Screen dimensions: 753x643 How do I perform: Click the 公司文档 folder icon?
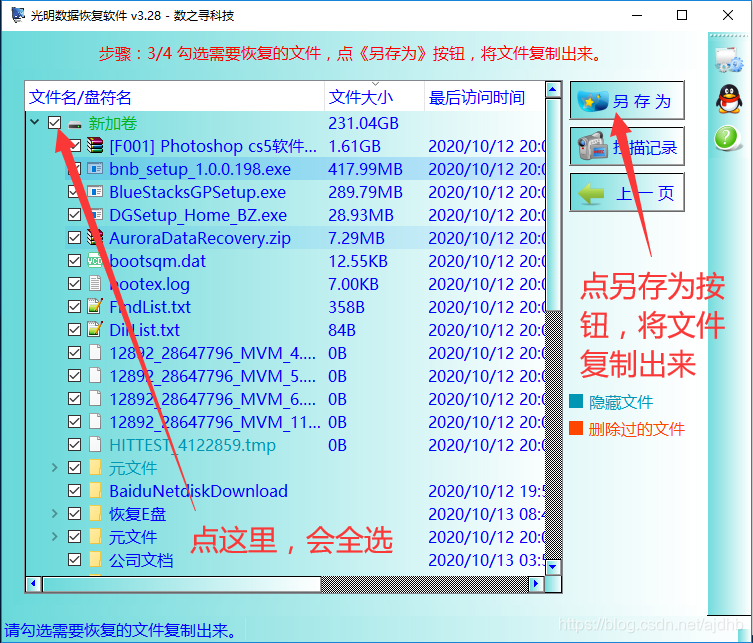pos(95,559)
